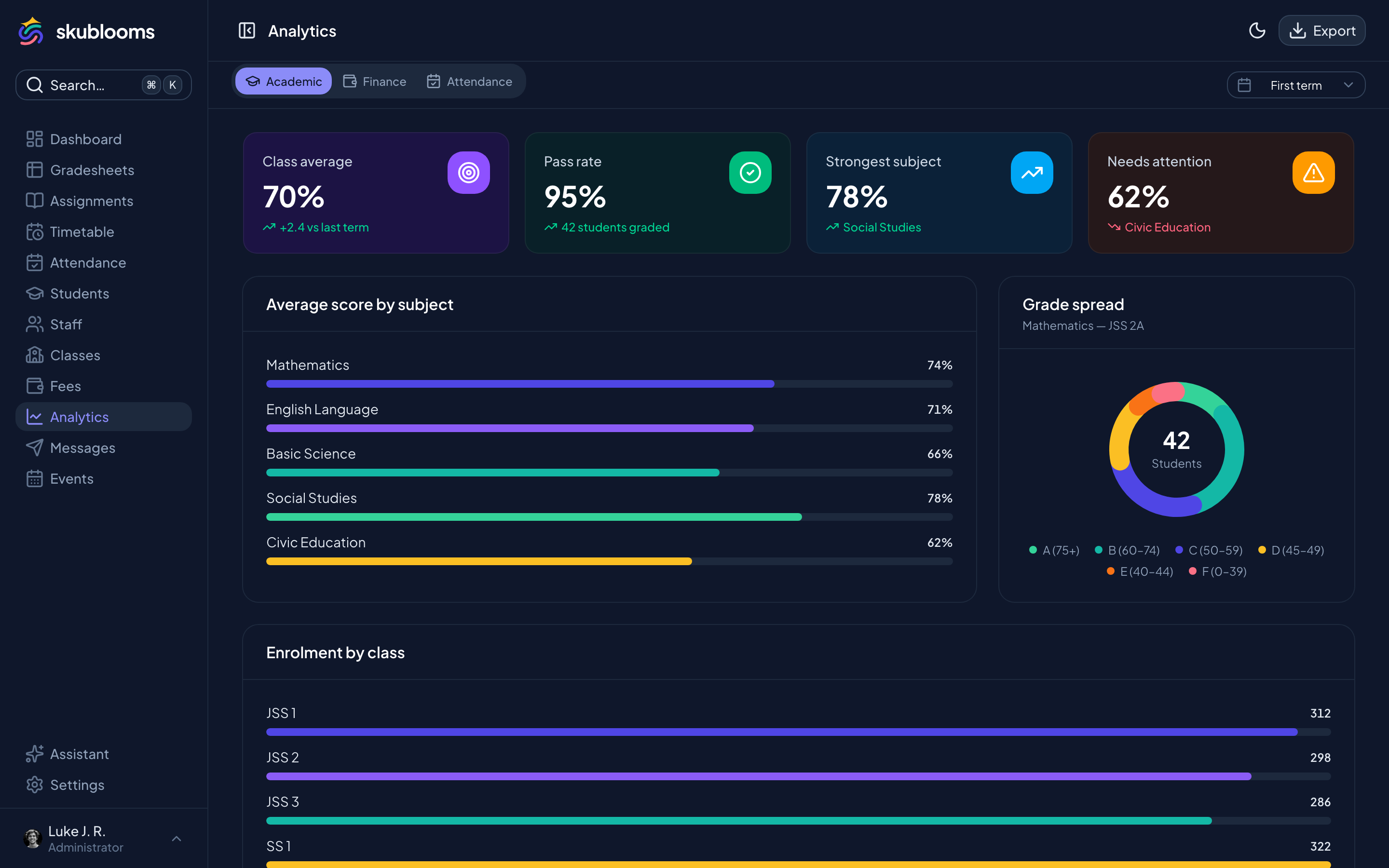Click the Students graduation cap icon
Viewport: 1389px width, 868px height.
click(x=34, y=293)
